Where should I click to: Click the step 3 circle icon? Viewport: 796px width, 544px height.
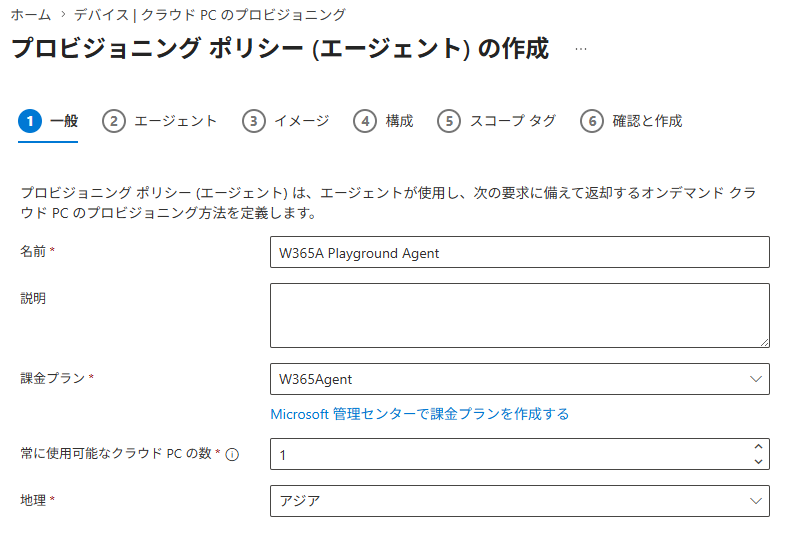coord(254,121)
